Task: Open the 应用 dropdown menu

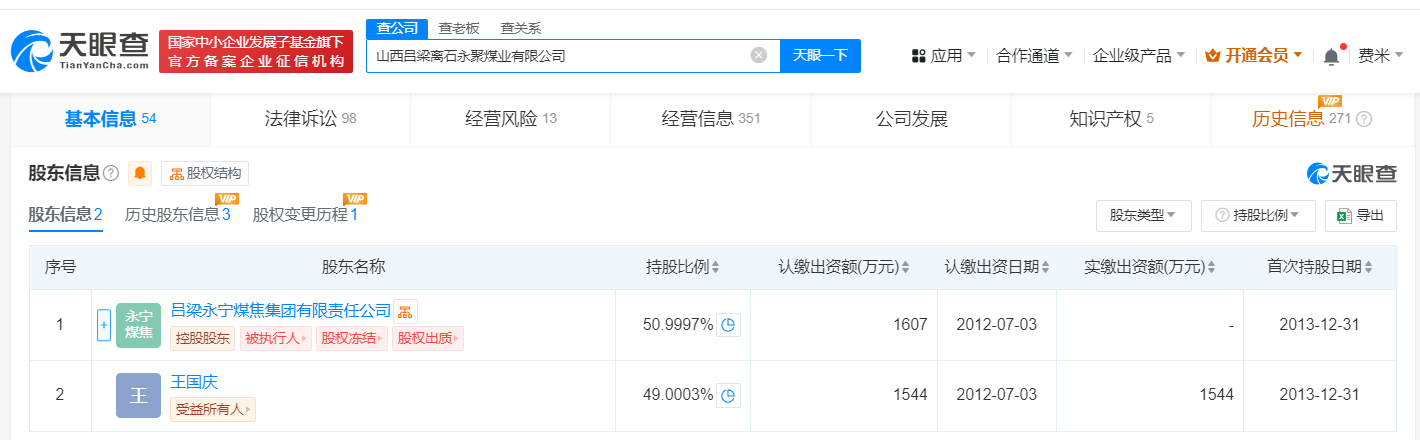Action: (x=944, y=56)
